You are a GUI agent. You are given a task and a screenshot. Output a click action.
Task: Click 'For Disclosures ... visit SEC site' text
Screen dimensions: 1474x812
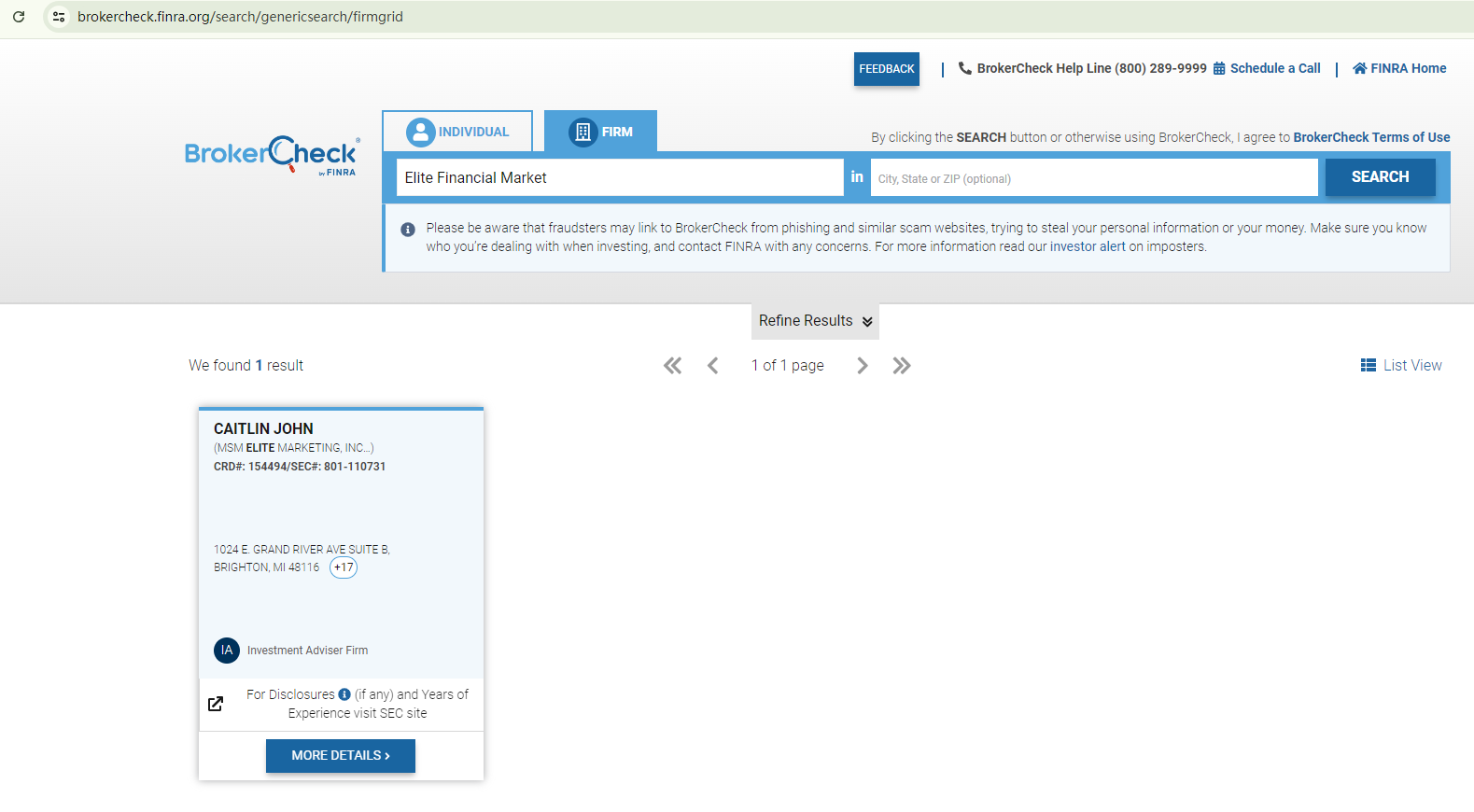[358, 704]
